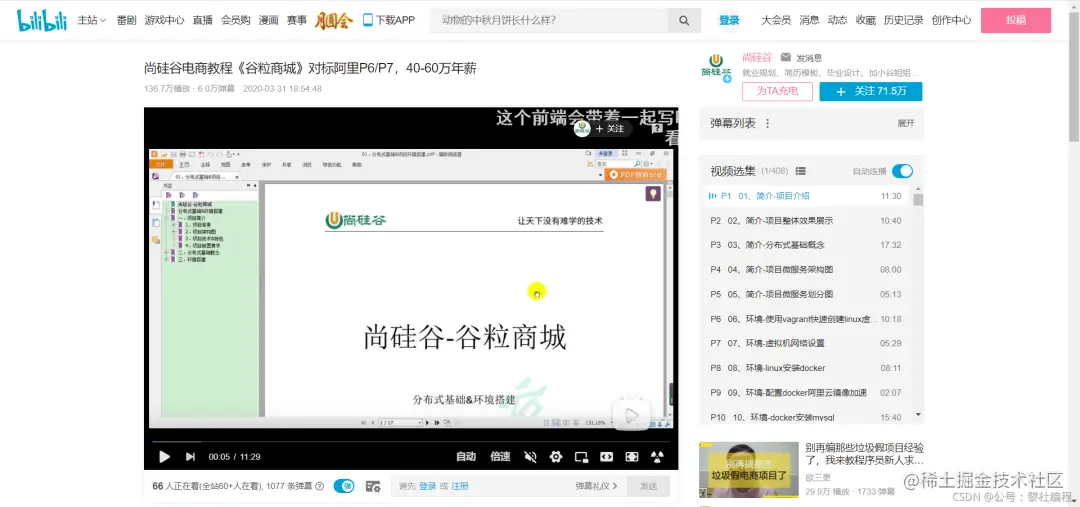Select episode P8 08、环境-linux安装docker

tap(805, 368)
